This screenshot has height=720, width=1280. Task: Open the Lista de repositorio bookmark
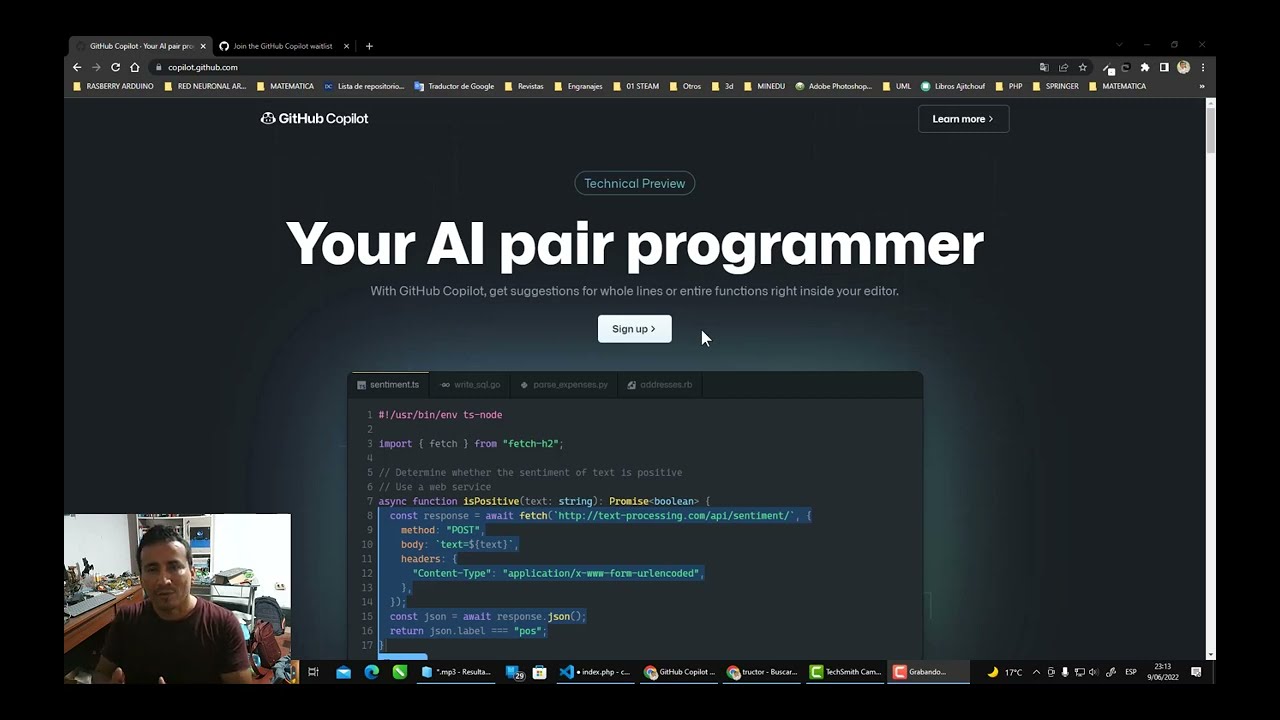(x=364, y=86)
